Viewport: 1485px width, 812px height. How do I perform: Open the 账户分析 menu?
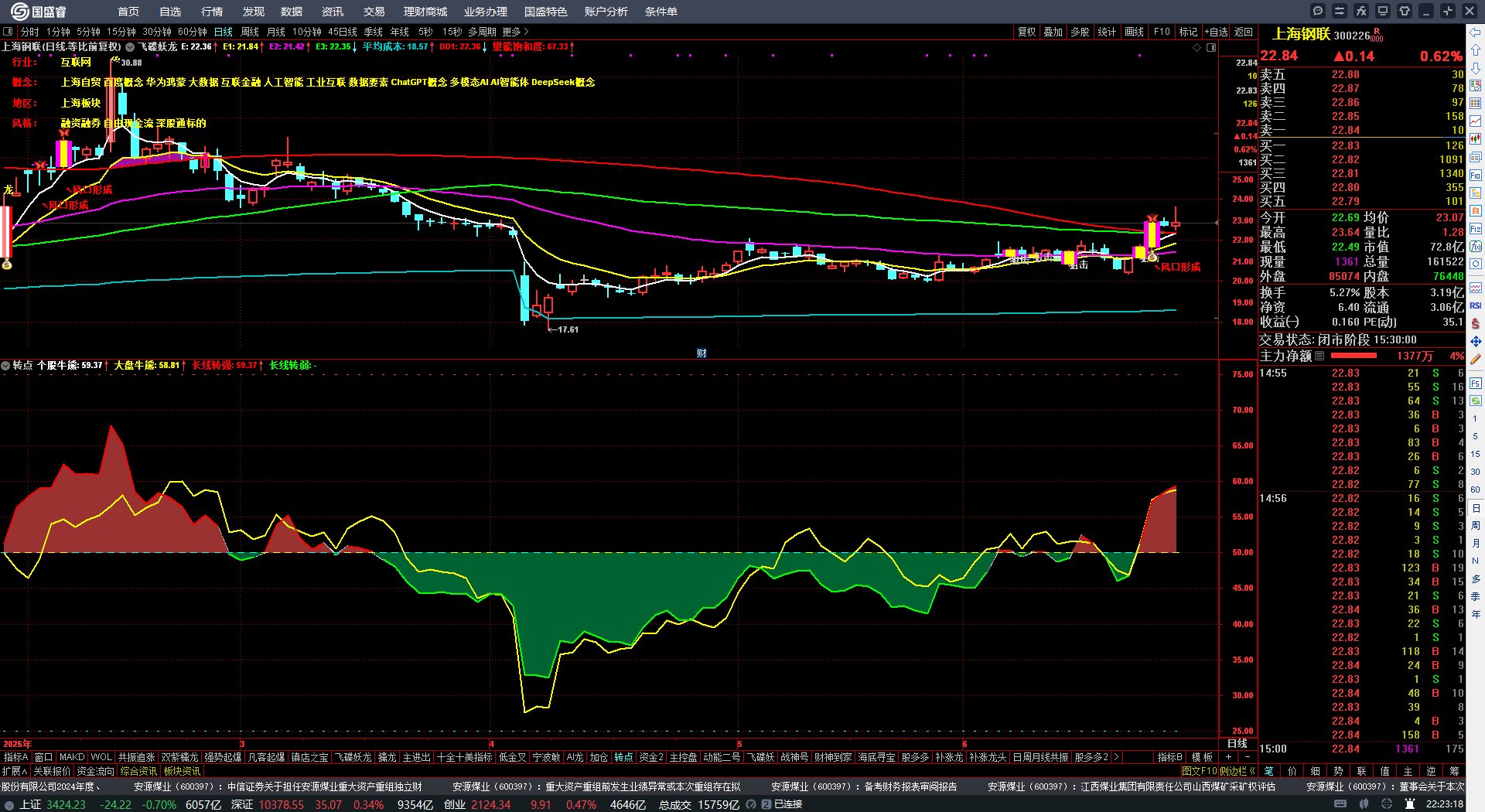click(606, 12)
